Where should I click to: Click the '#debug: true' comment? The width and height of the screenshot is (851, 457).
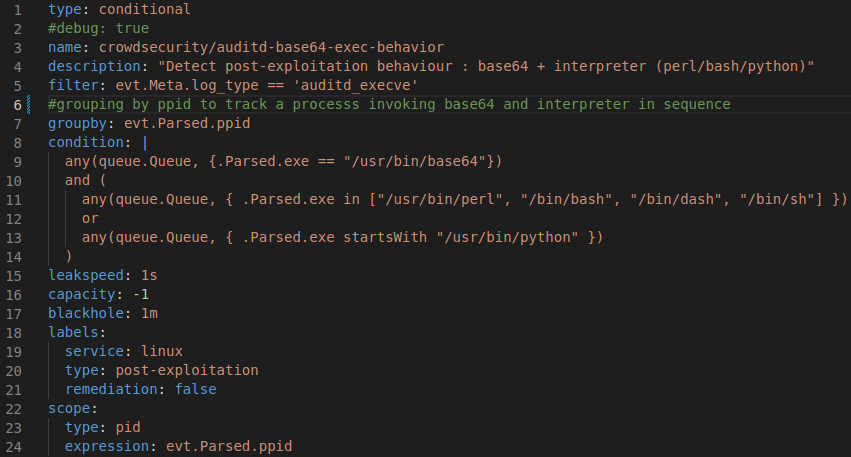tap(98, 28)
